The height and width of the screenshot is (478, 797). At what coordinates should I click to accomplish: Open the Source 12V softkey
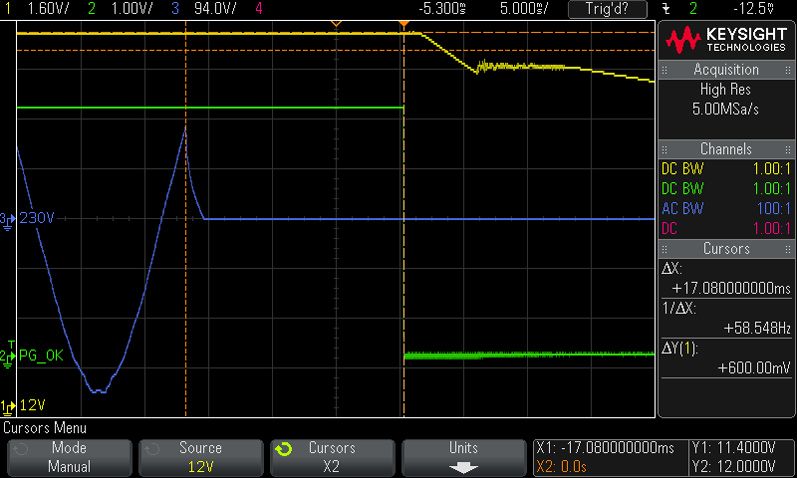coord(200,457)
